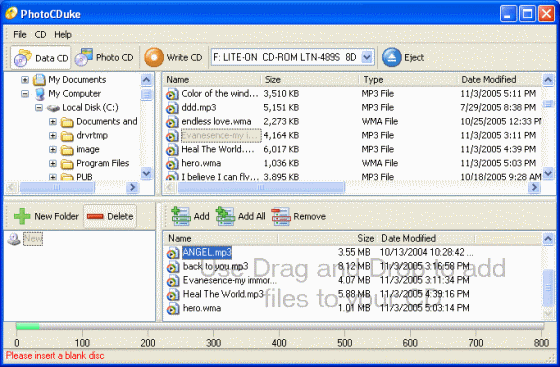
Task: Click source file list scroll right arrow
Action: click(x=534, y=187)
